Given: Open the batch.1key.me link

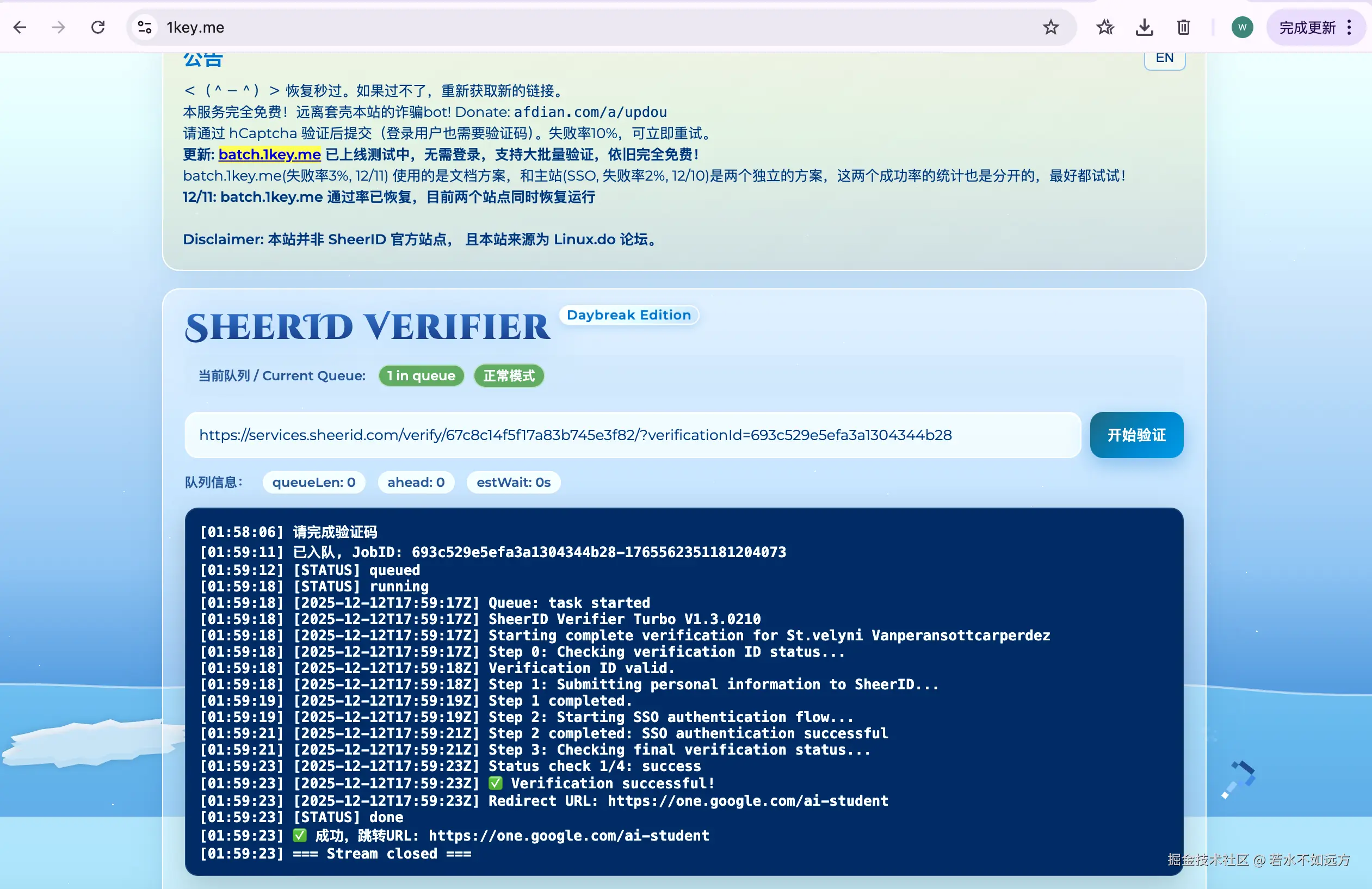Looking at the screenshot, I should tap(269, 155).
